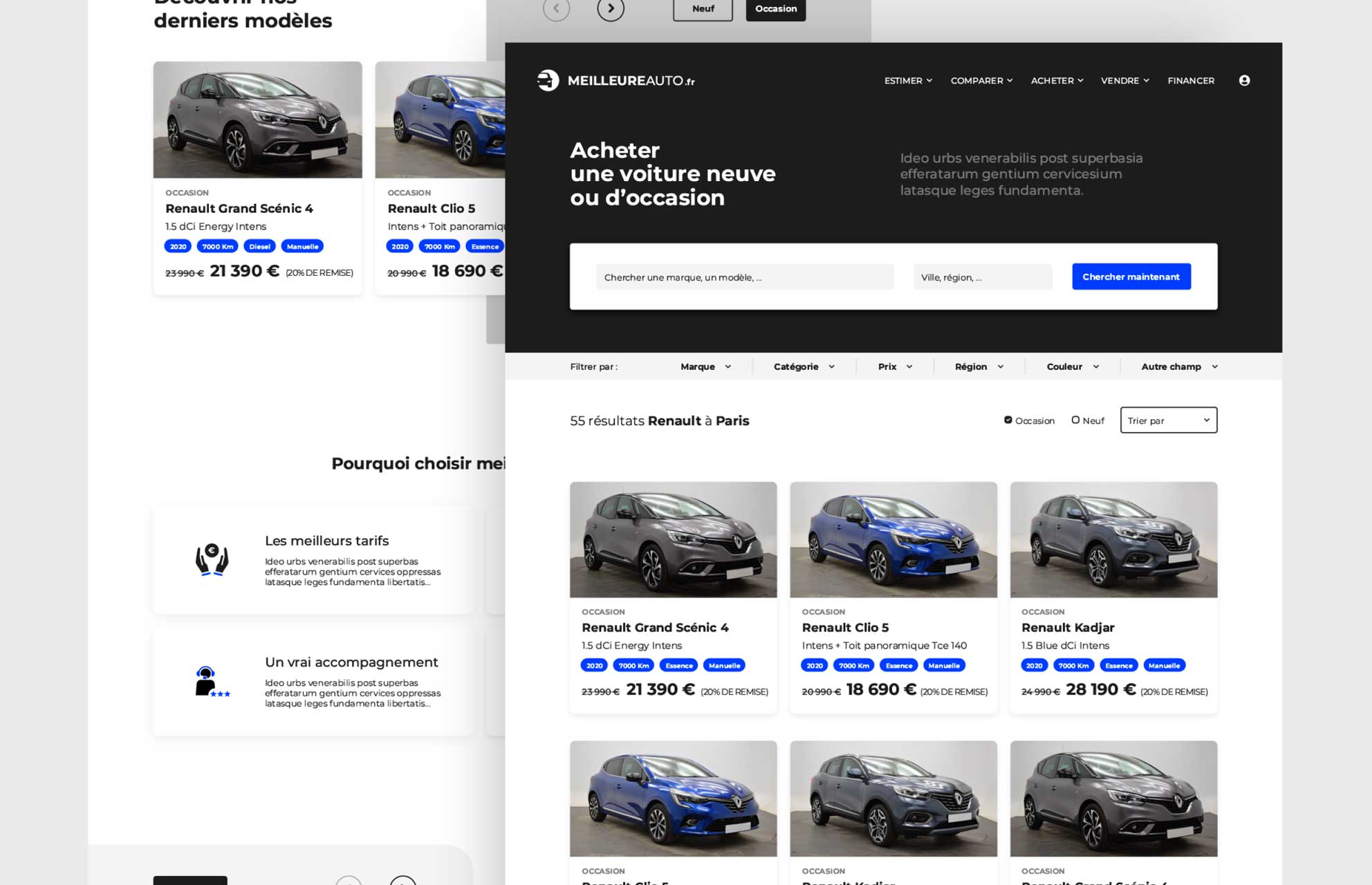This screenshot has height=885, width=1372.
Task: Click the Un vrai accompagnement heading
Action: [x=351, y=662]
